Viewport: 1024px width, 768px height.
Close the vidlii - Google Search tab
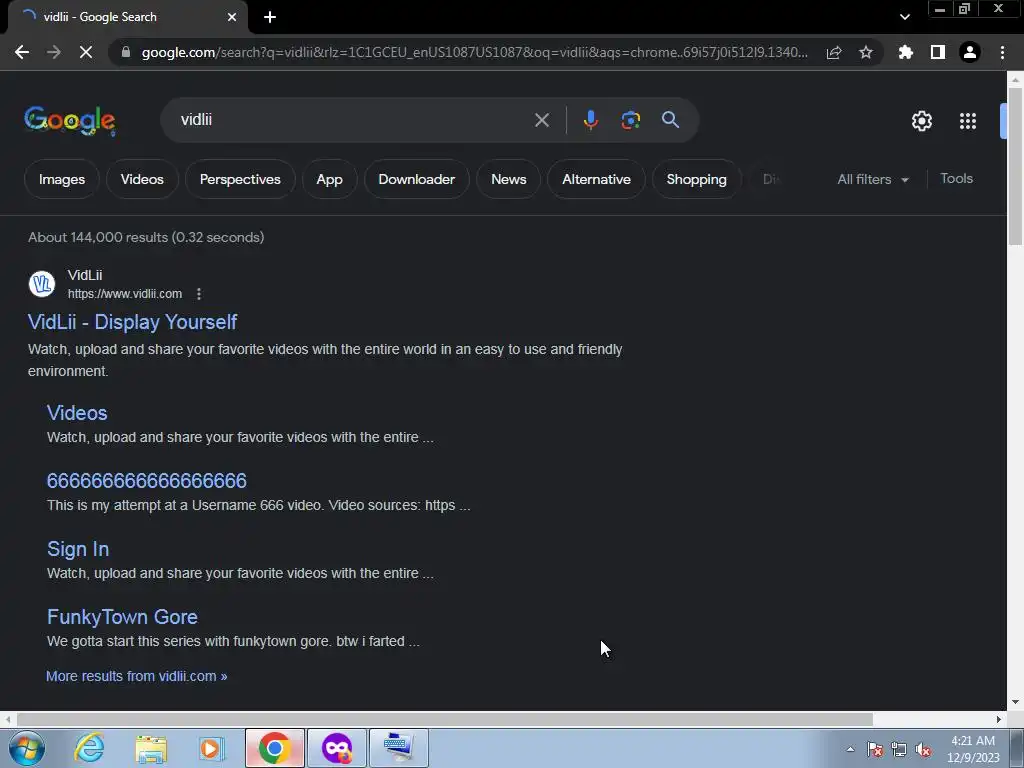tap(232, 17)
